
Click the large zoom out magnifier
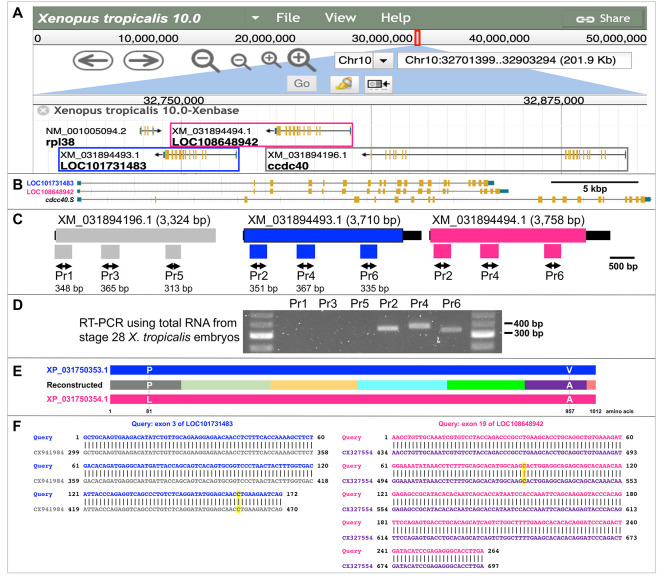(x=206, y=61)
